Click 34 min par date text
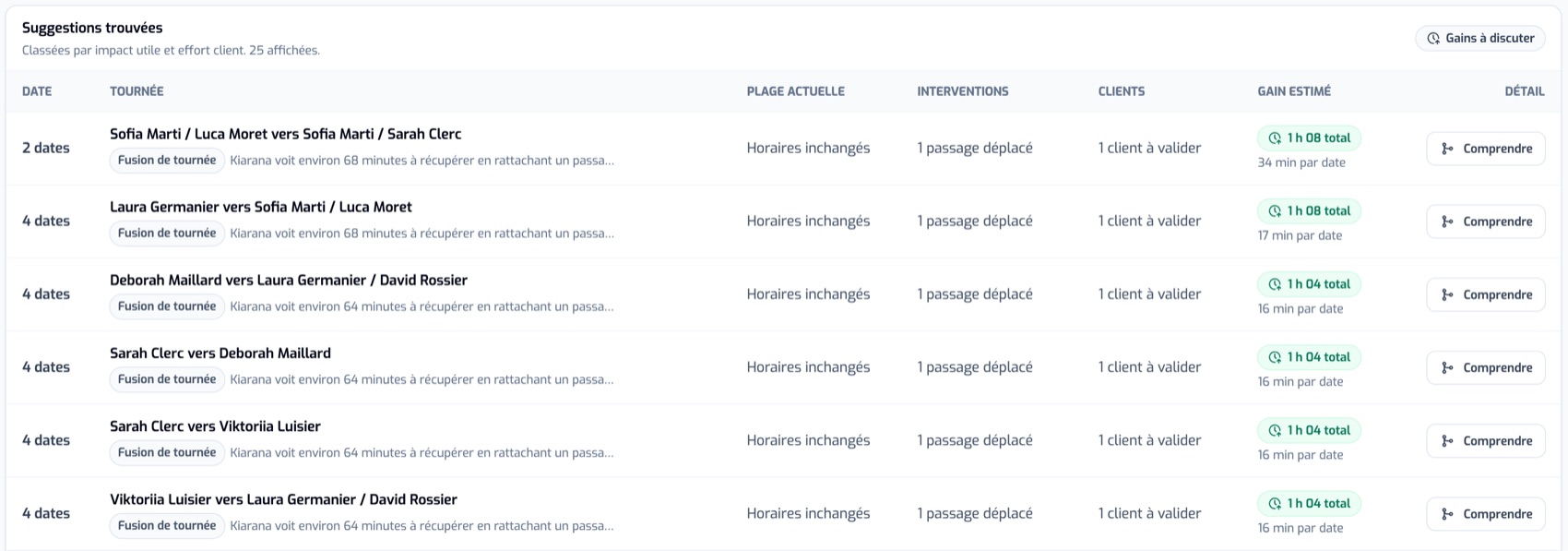The height and width of the screenshot is (551, 1568). [1301, 162]
